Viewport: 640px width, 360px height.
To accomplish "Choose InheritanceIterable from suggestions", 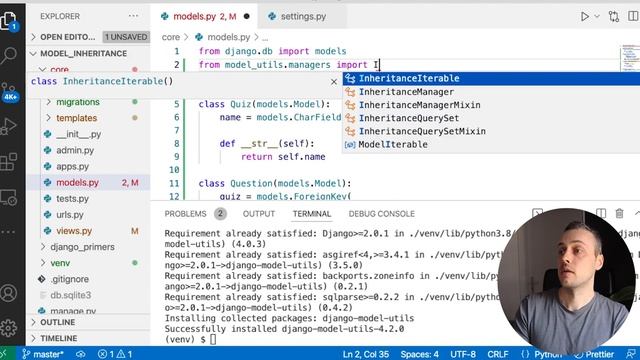I will (x=491, y=78).
